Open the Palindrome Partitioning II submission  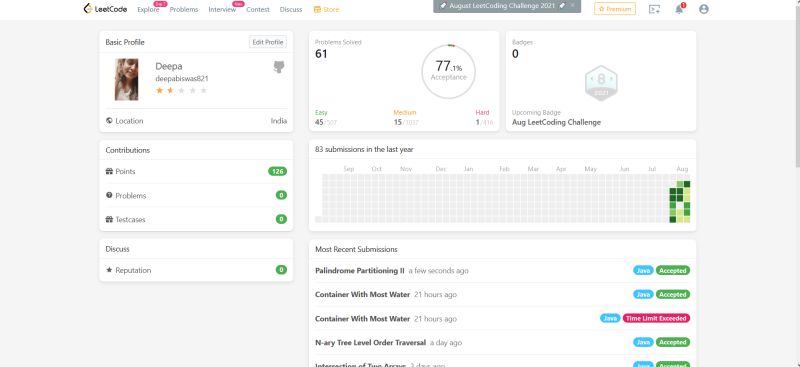[x=360, y=271]
